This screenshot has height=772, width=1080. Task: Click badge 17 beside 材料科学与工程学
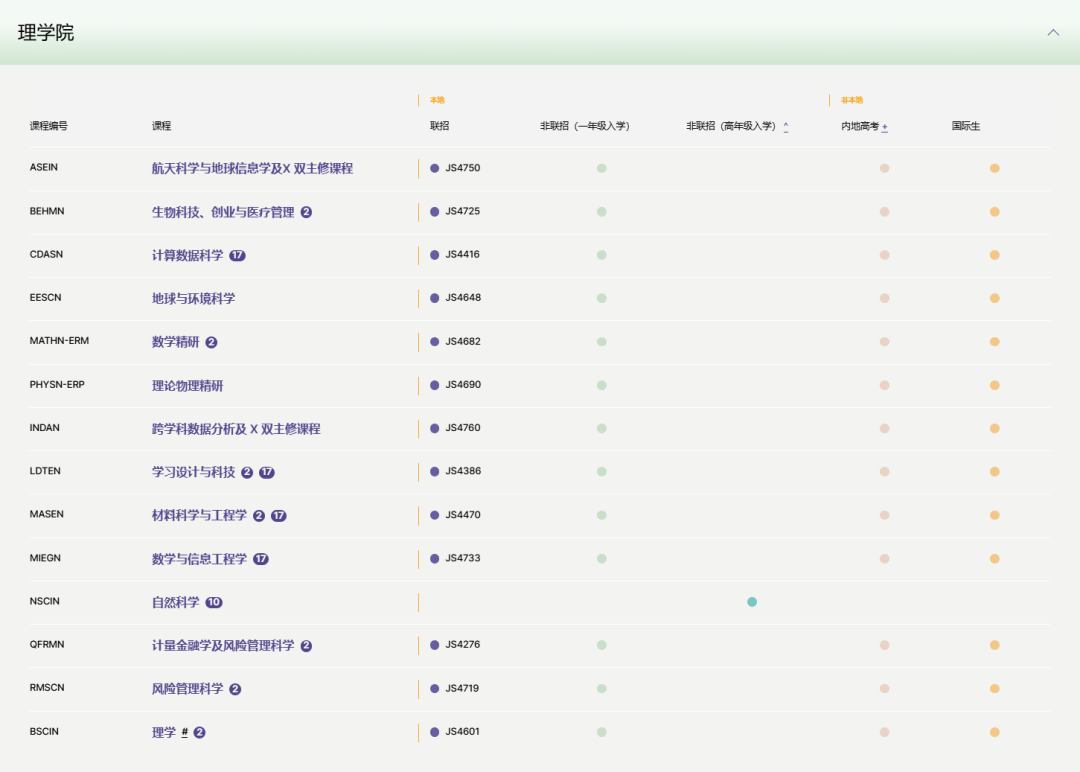pos(279,515)
